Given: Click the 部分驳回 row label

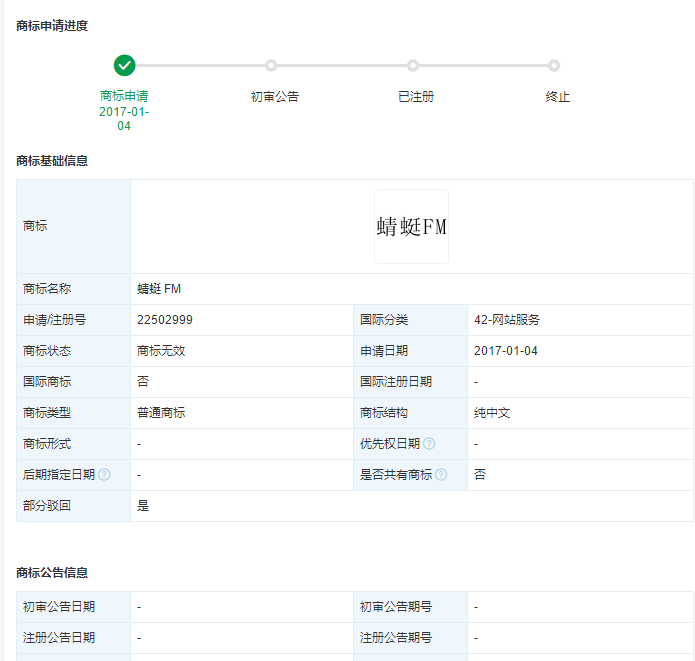Looking at the screenshot, I should [47, 506].
